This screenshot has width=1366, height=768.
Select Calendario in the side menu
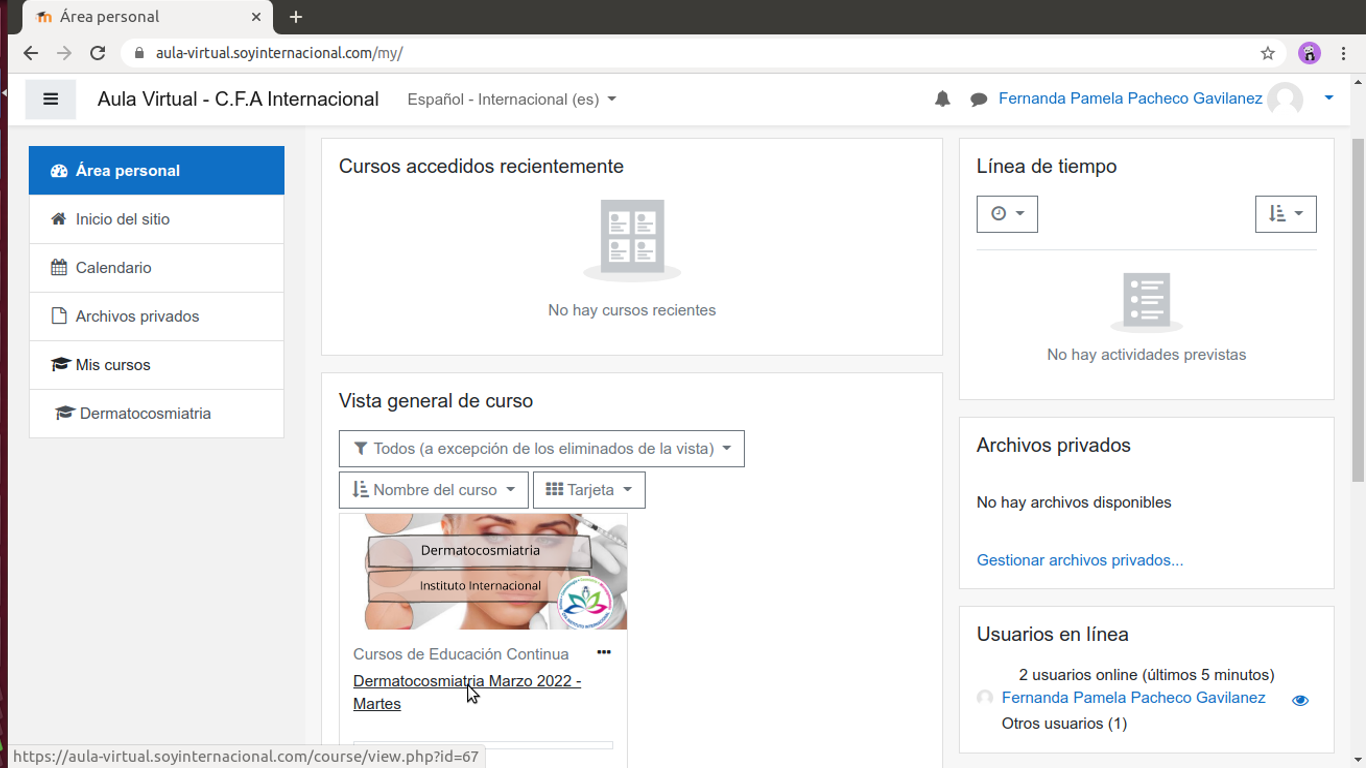113,268
